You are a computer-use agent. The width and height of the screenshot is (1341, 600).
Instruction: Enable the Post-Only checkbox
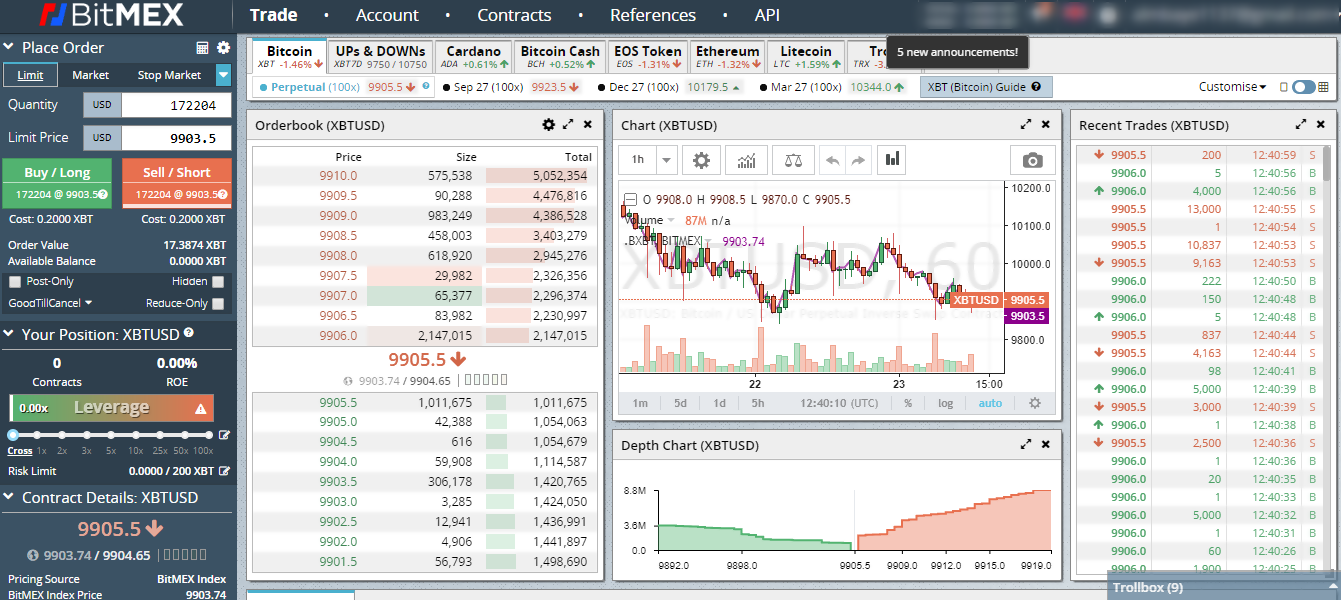click(14, 282)
